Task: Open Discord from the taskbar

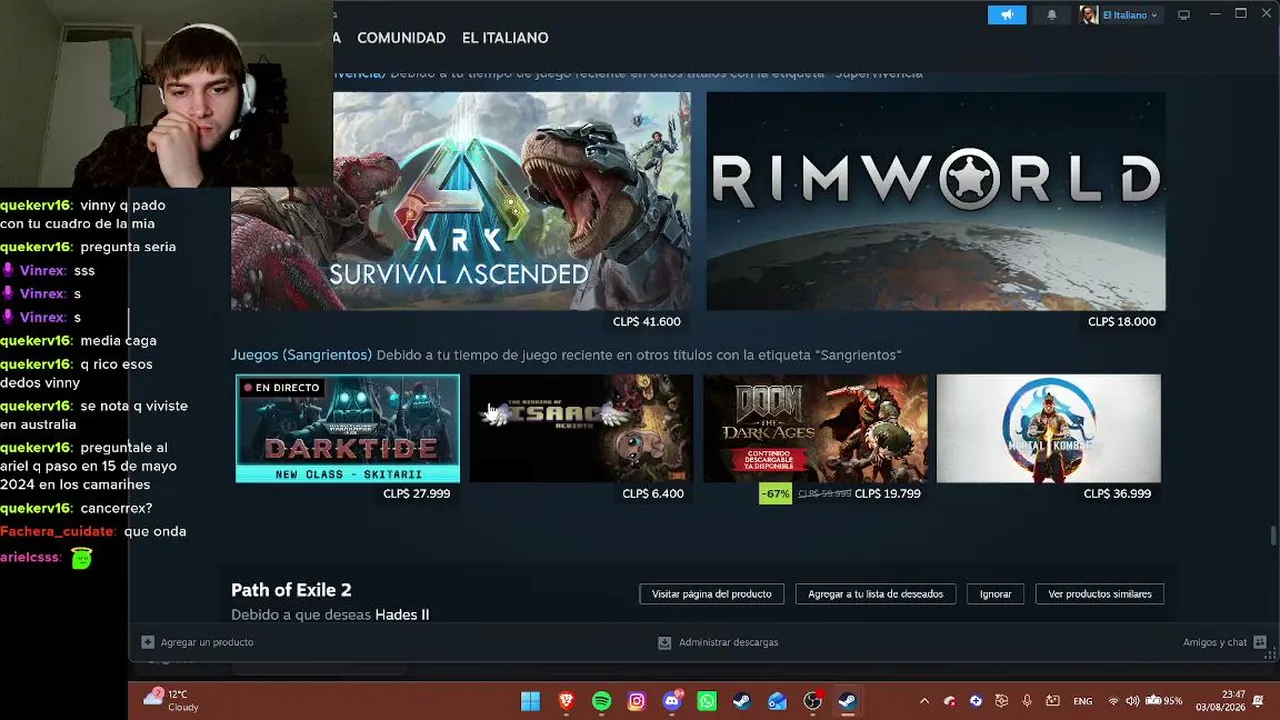Action: coord(672,701)
